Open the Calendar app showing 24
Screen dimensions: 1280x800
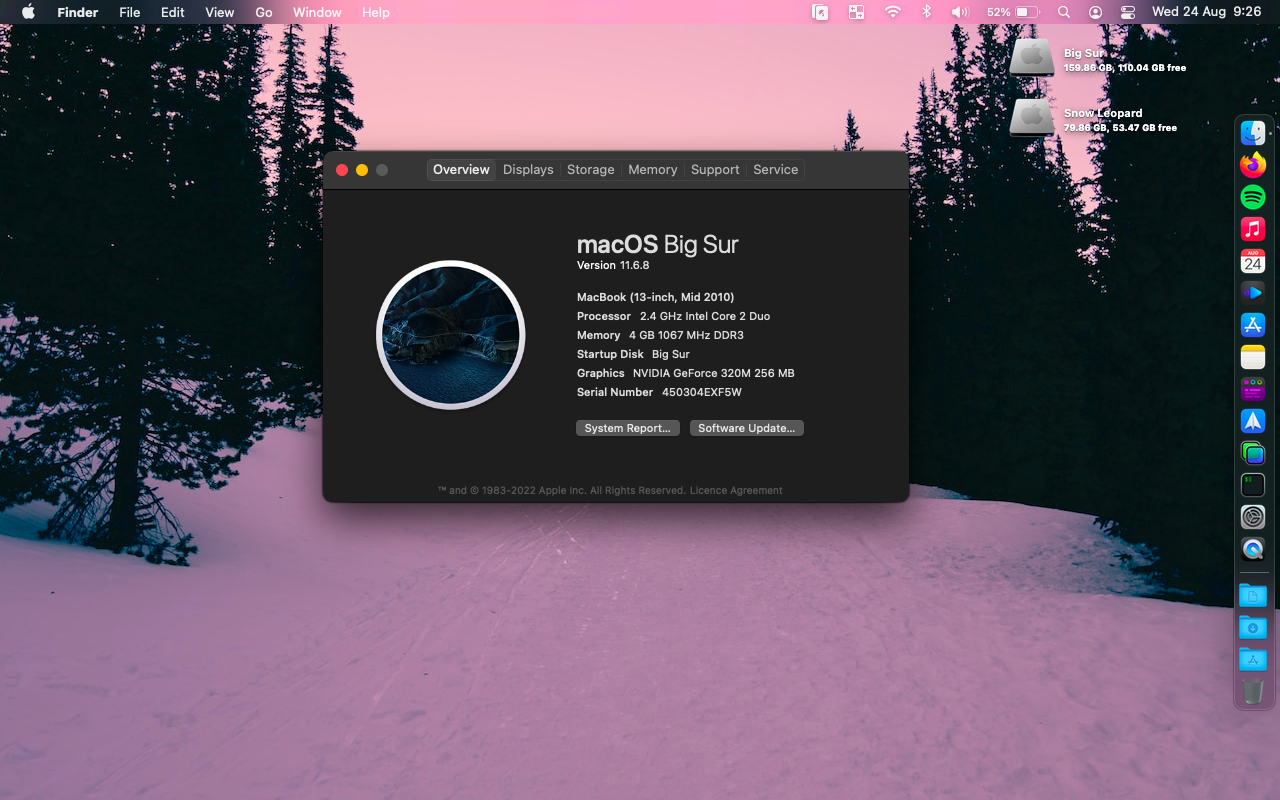coord(1253,261)
